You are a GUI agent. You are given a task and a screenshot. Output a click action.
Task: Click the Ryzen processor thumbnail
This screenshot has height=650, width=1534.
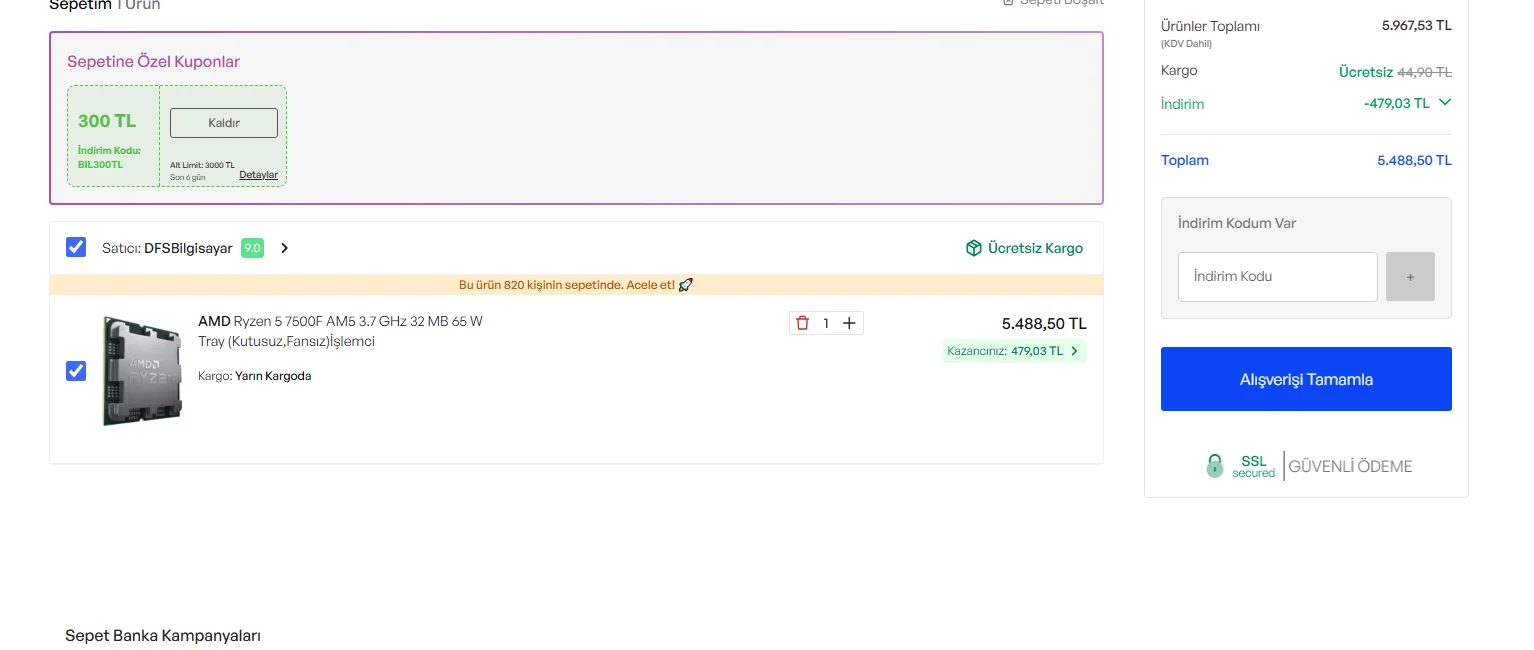[142, 371]
